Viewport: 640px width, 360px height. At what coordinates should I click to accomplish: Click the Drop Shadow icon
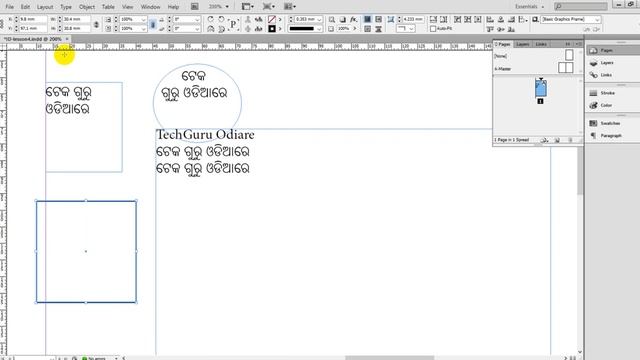click(342, 19)
